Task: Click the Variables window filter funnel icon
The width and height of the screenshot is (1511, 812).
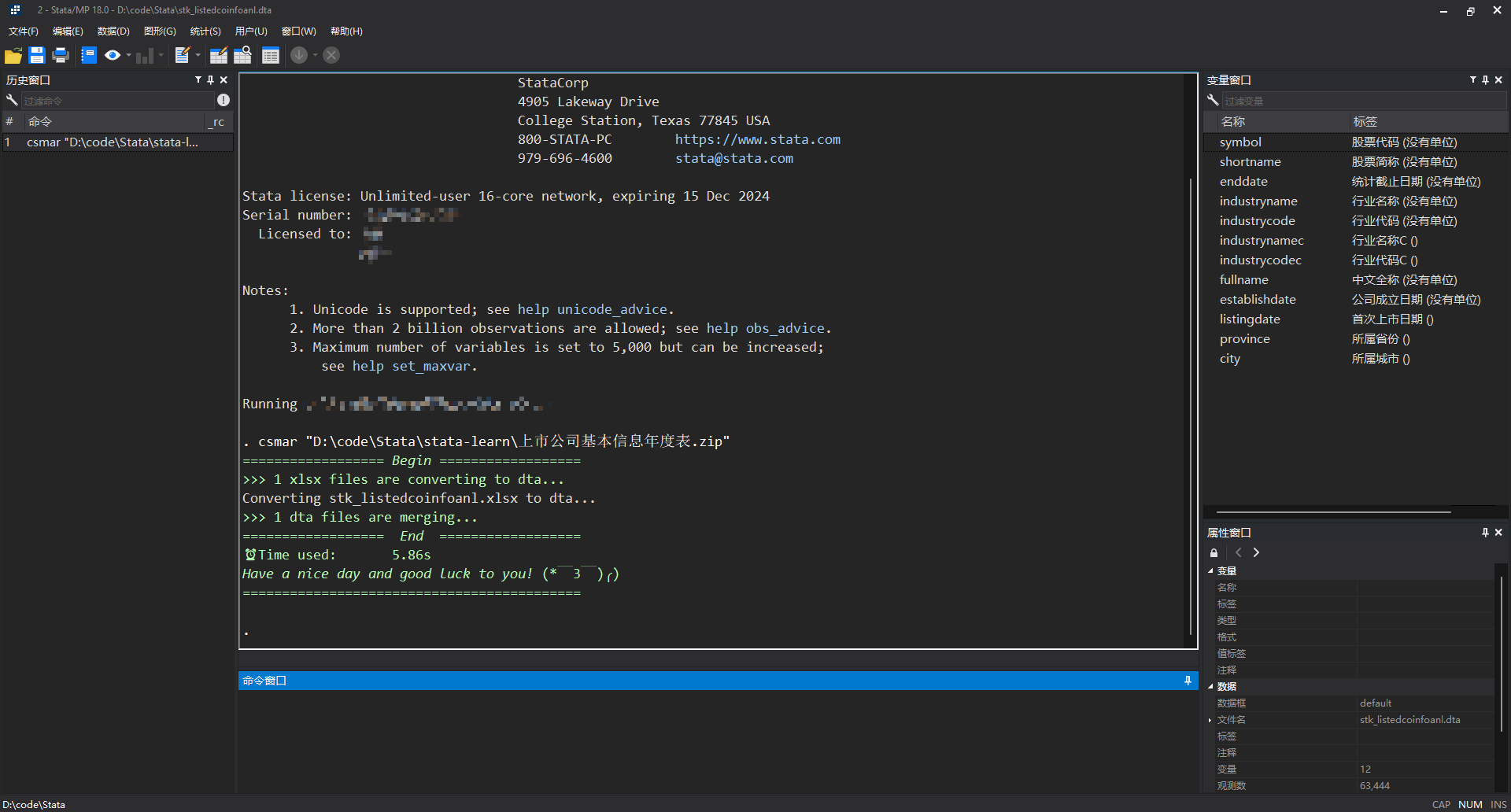Action: pos(1473,80)
